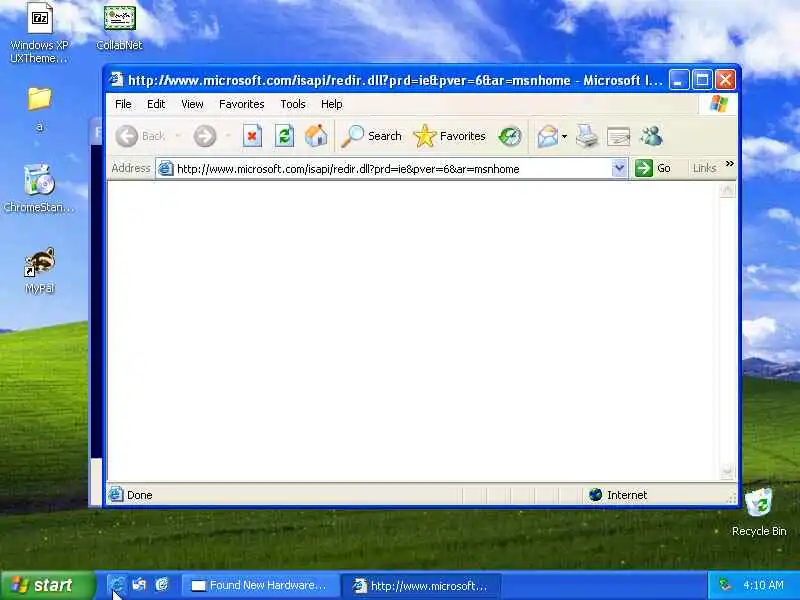Click the Print printer icon
The image size is (800, 600).
coord(587,136)
